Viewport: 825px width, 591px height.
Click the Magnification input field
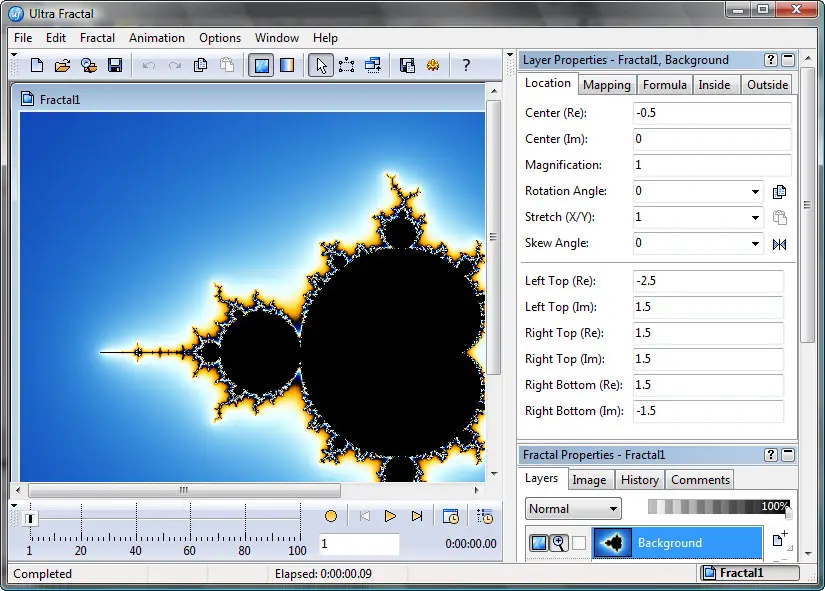click(x=712, y=165)
